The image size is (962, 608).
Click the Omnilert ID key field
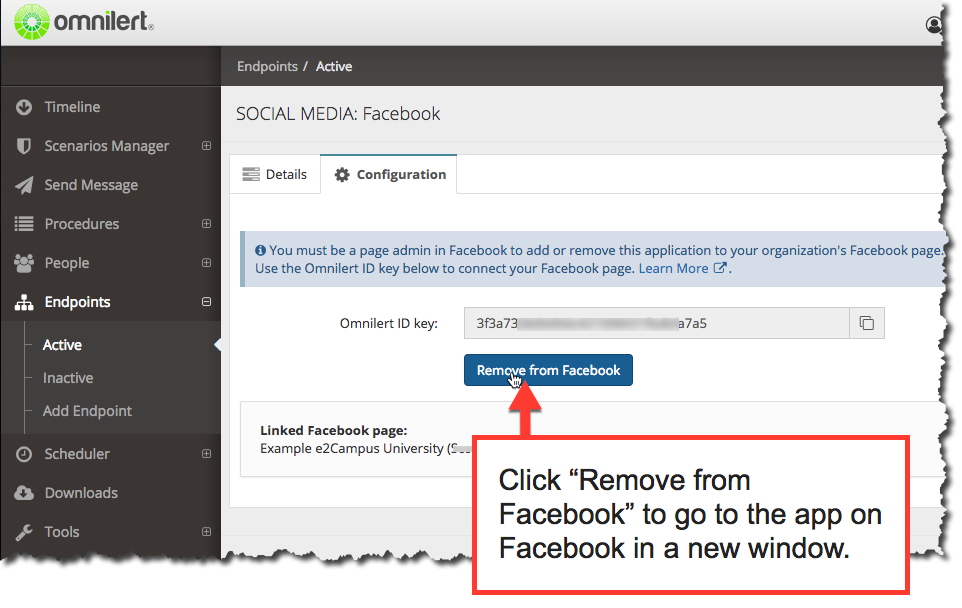[656, 323]
